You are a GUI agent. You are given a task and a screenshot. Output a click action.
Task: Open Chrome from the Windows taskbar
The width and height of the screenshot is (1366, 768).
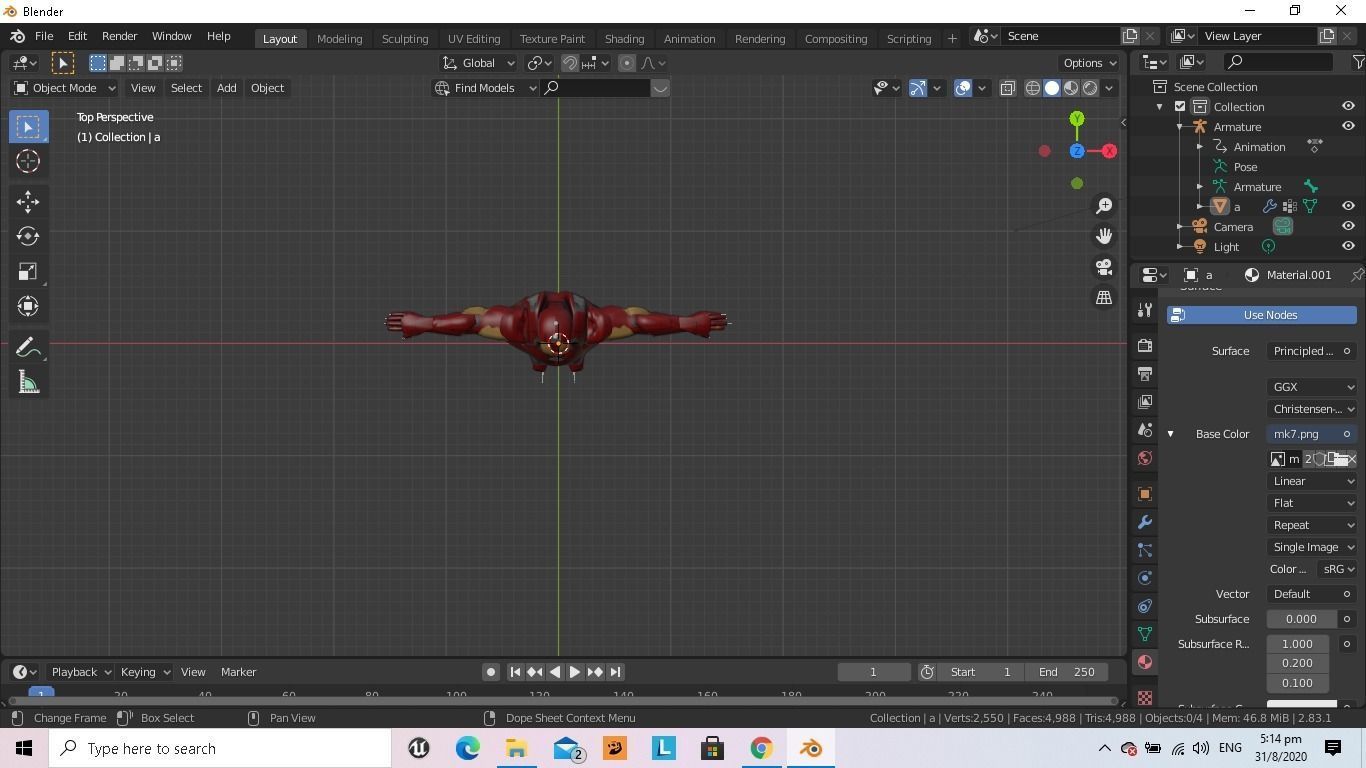(x=762, y=748)
